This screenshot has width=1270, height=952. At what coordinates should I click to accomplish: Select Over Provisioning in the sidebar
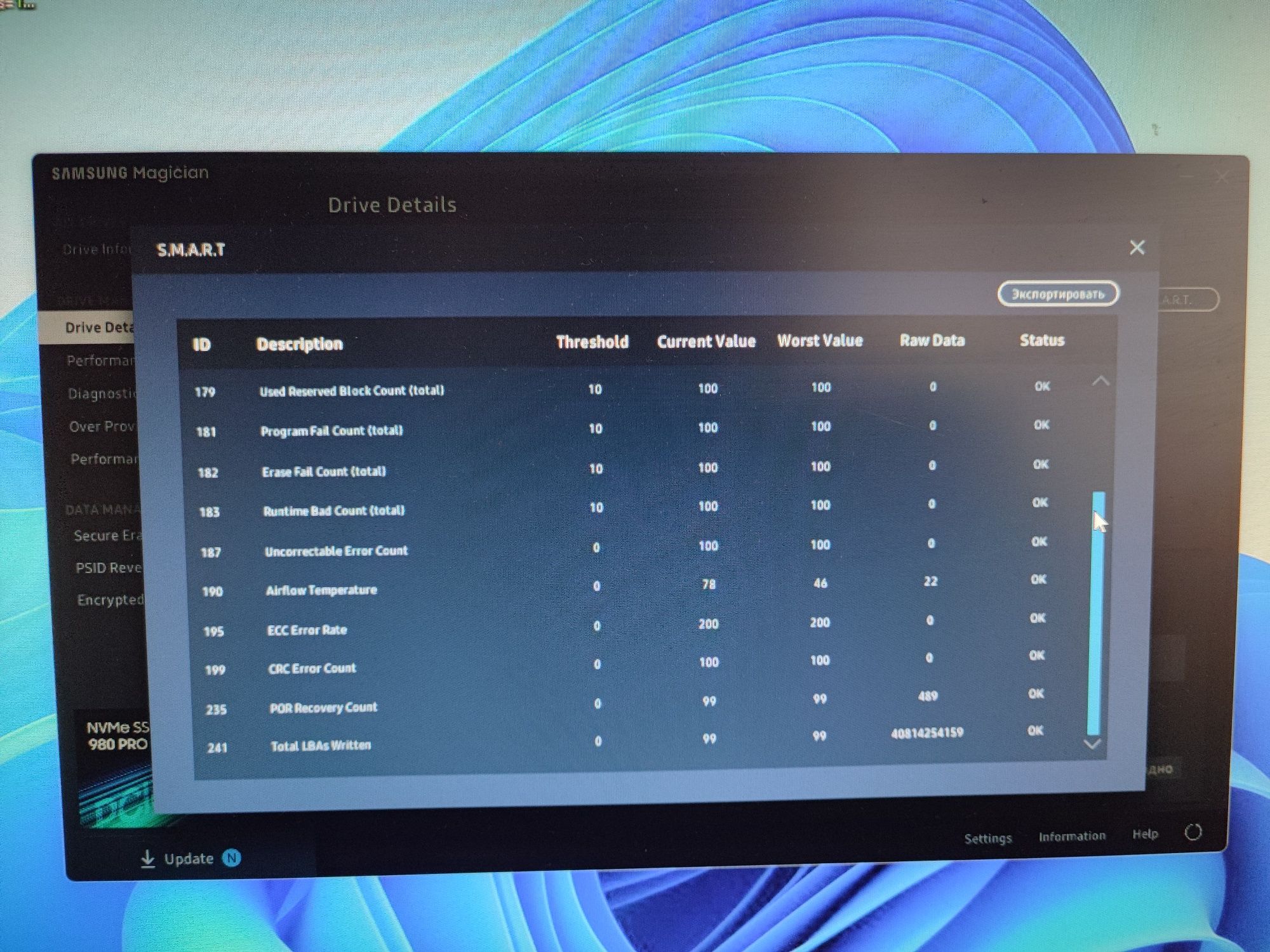[x=103, y=426]
